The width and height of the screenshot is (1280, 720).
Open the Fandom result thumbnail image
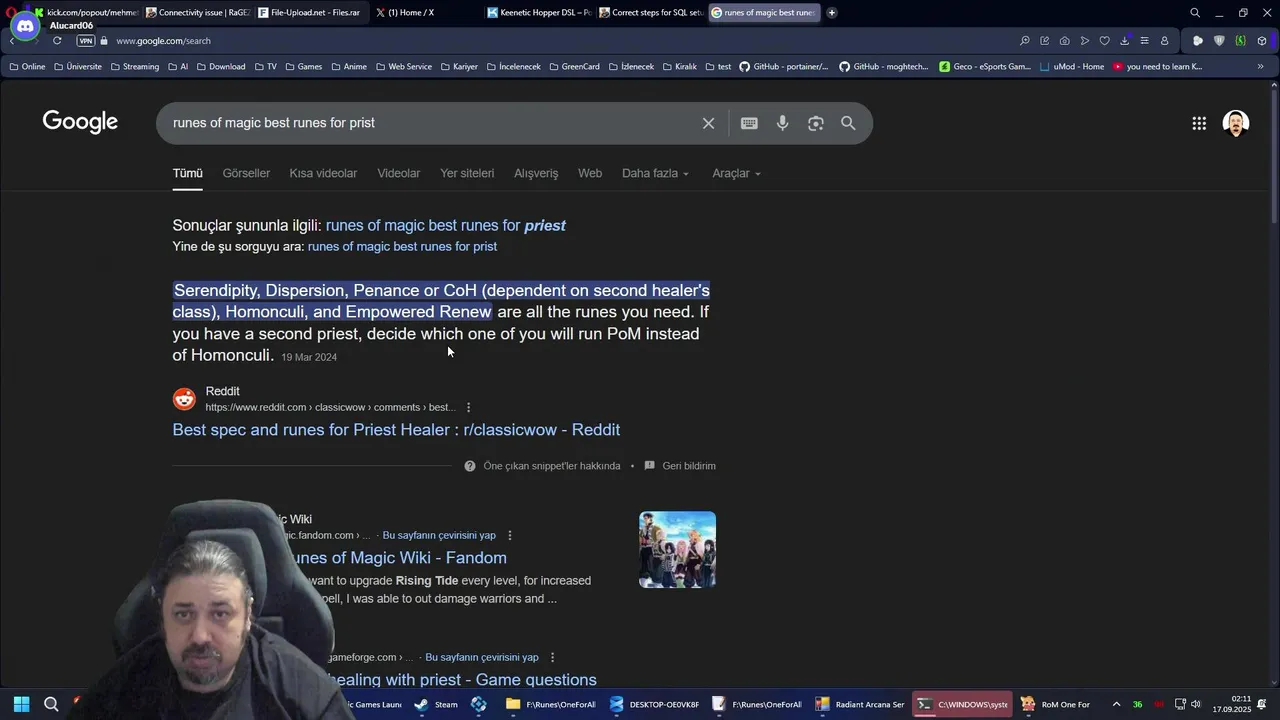[x=677, y=550]
